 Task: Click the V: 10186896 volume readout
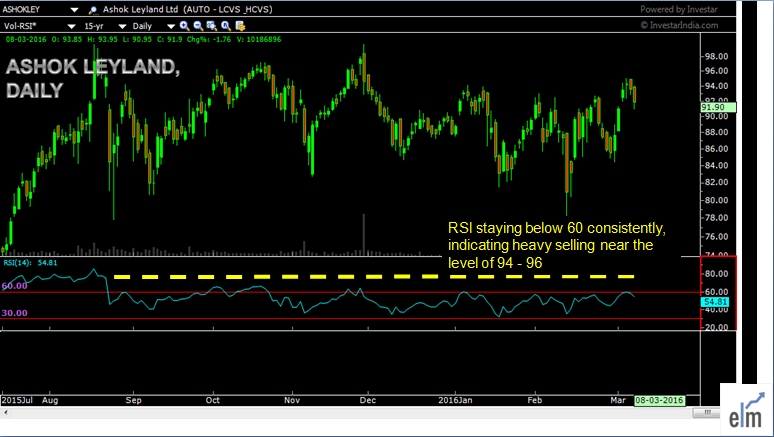[259, 40]
